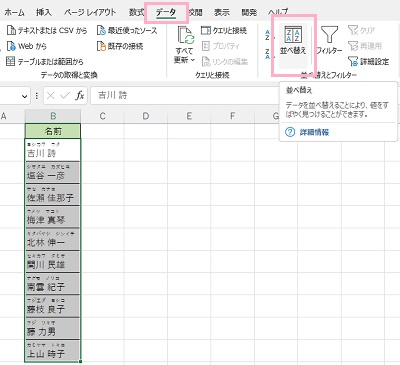The height and width of the screenshot is (365, 400).
Task: Select the cell containing 佐瀬 佳那子
Action: tap(53, 195)
